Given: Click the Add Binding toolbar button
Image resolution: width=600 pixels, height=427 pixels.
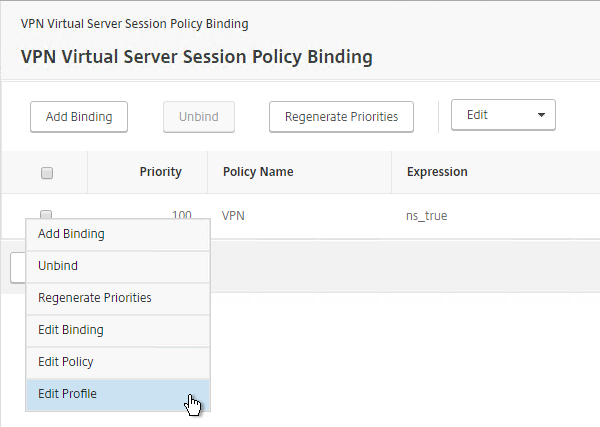Looking at the screenshot, I should pos(79,117).
